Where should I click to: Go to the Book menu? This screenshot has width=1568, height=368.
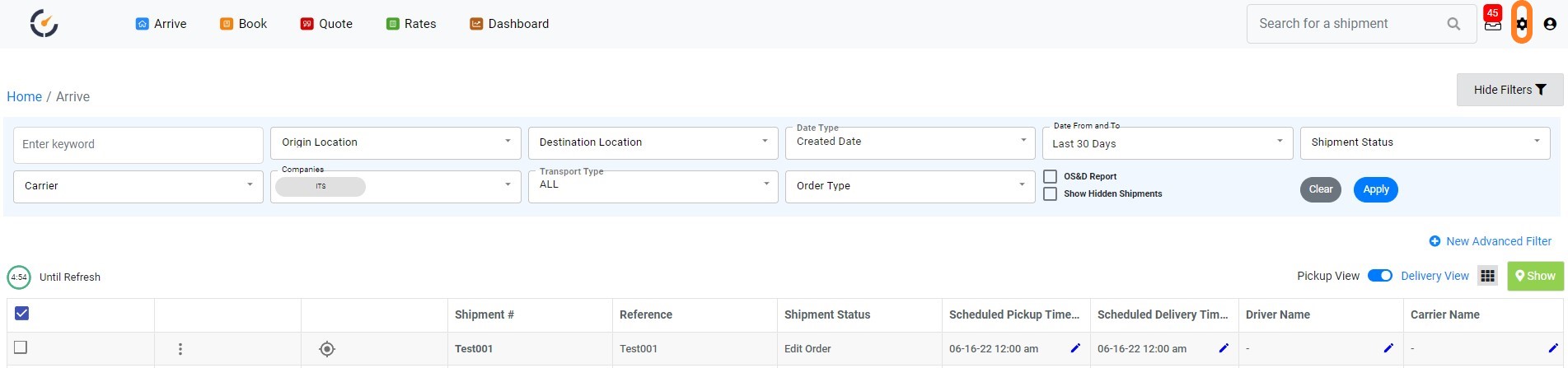[243, 24]
